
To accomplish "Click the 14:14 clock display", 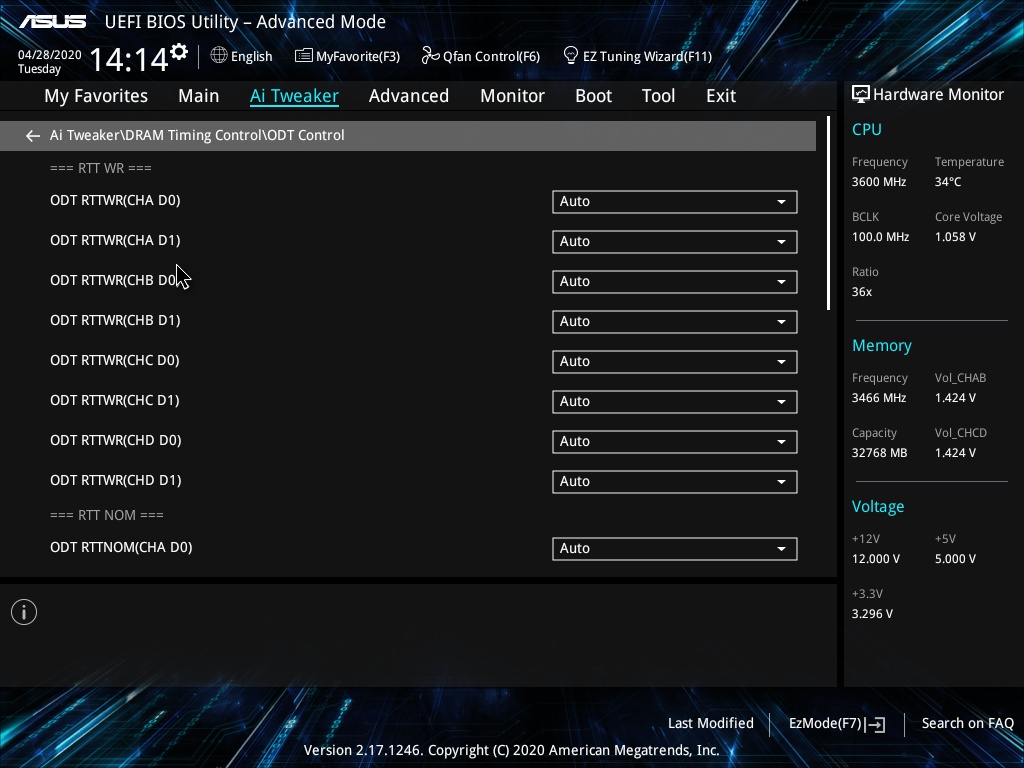I will click(129, 59).
